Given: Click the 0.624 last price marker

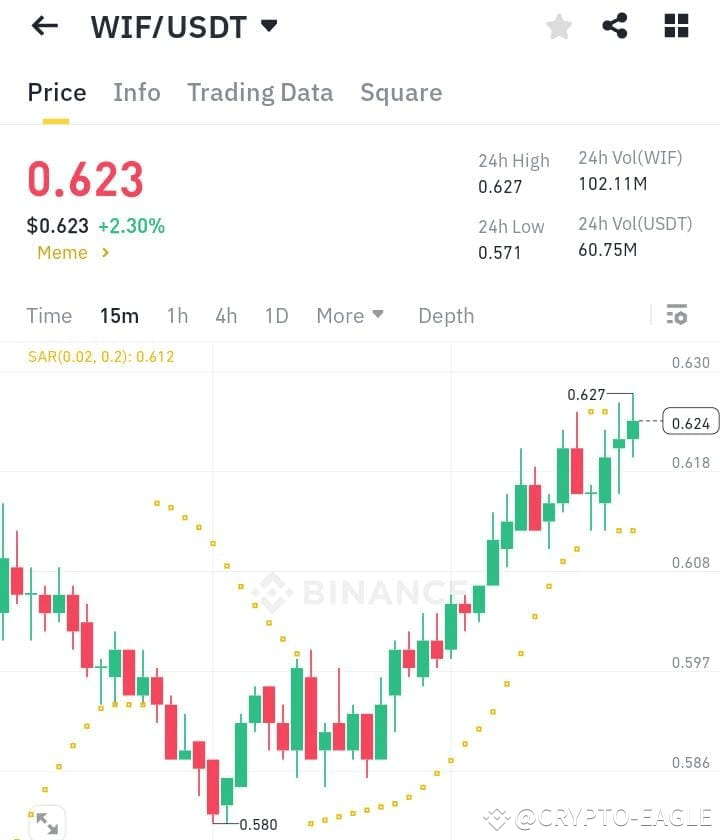Looking at the screenshot, I should tap(691, 422).
